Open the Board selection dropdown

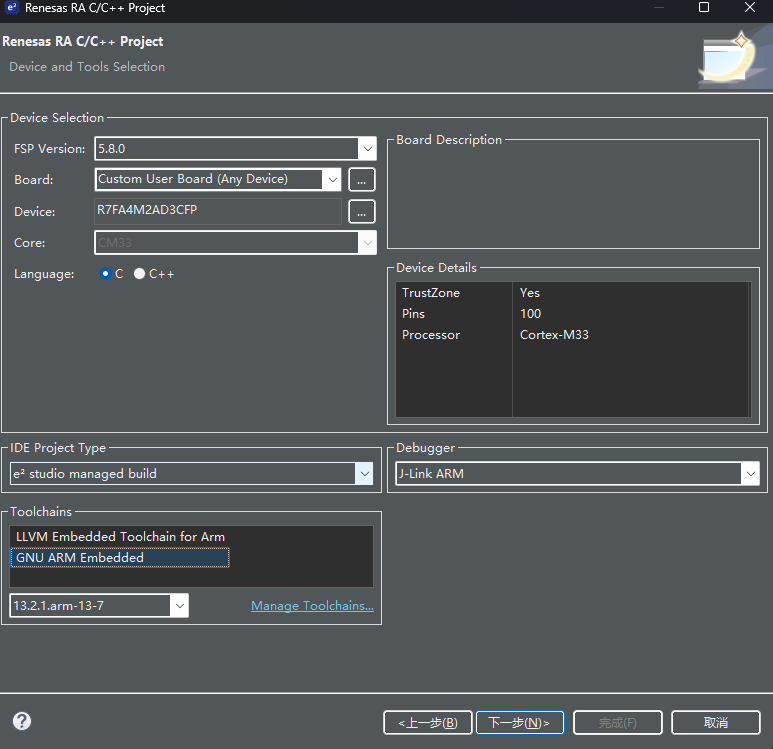[332, 180]
